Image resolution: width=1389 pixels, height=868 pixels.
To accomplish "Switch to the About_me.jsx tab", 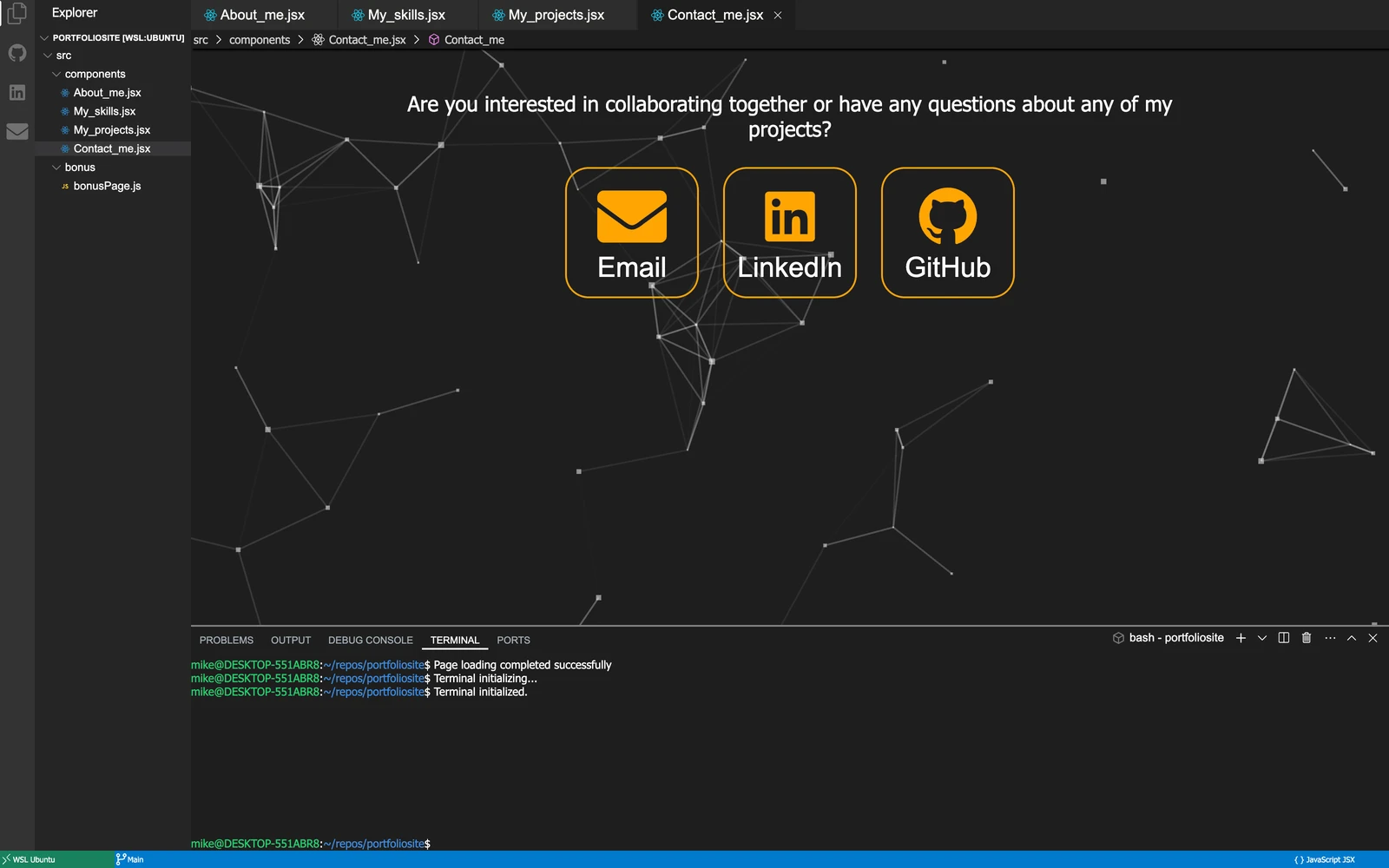I will tap(262, 15).
